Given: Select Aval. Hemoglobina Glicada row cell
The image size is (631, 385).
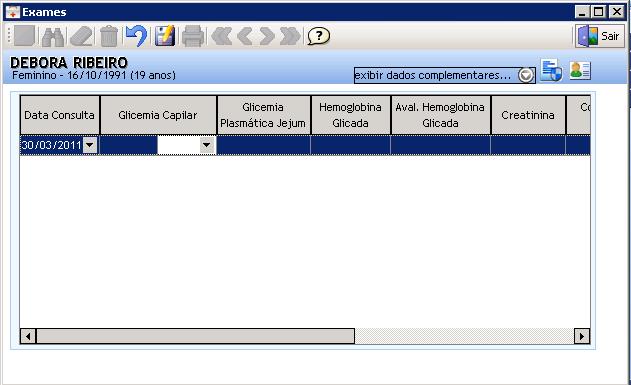Looking at the screenshot, I should pyautogui.click(x=441, y=145).
